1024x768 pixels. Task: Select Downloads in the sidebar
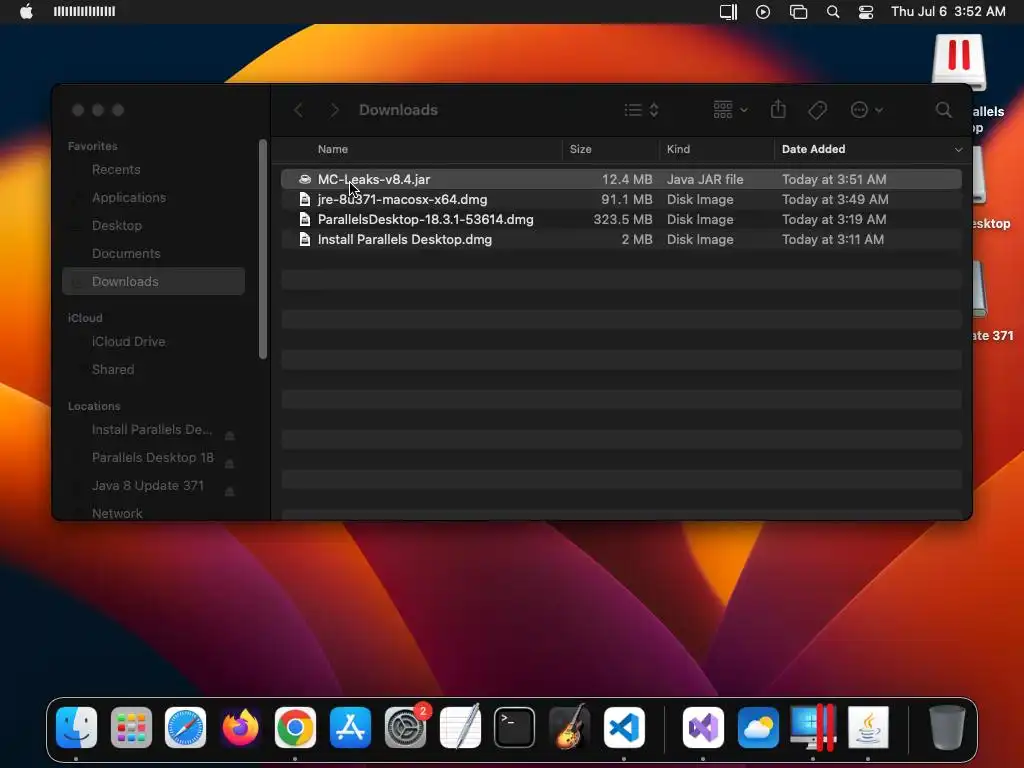click(153, 281)
